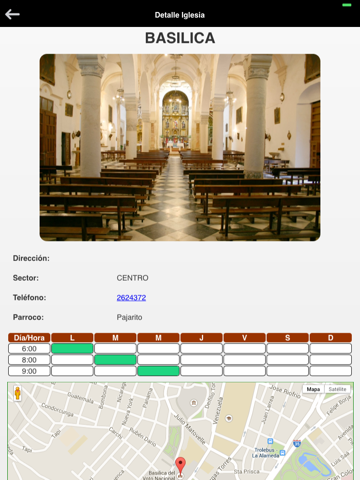The width and height of the screenshot is (360, 480).
Task: Switch map to Satélite view
Action: pyautogui.click(x=337, y=389)
